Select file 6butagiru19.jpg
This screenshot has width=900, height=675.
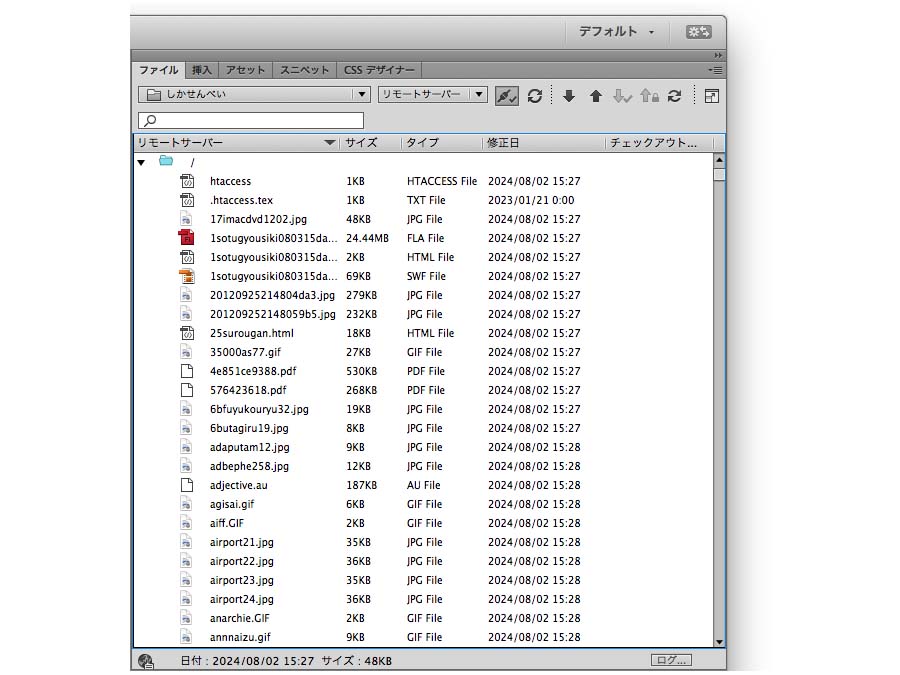[x=249, y=428]
